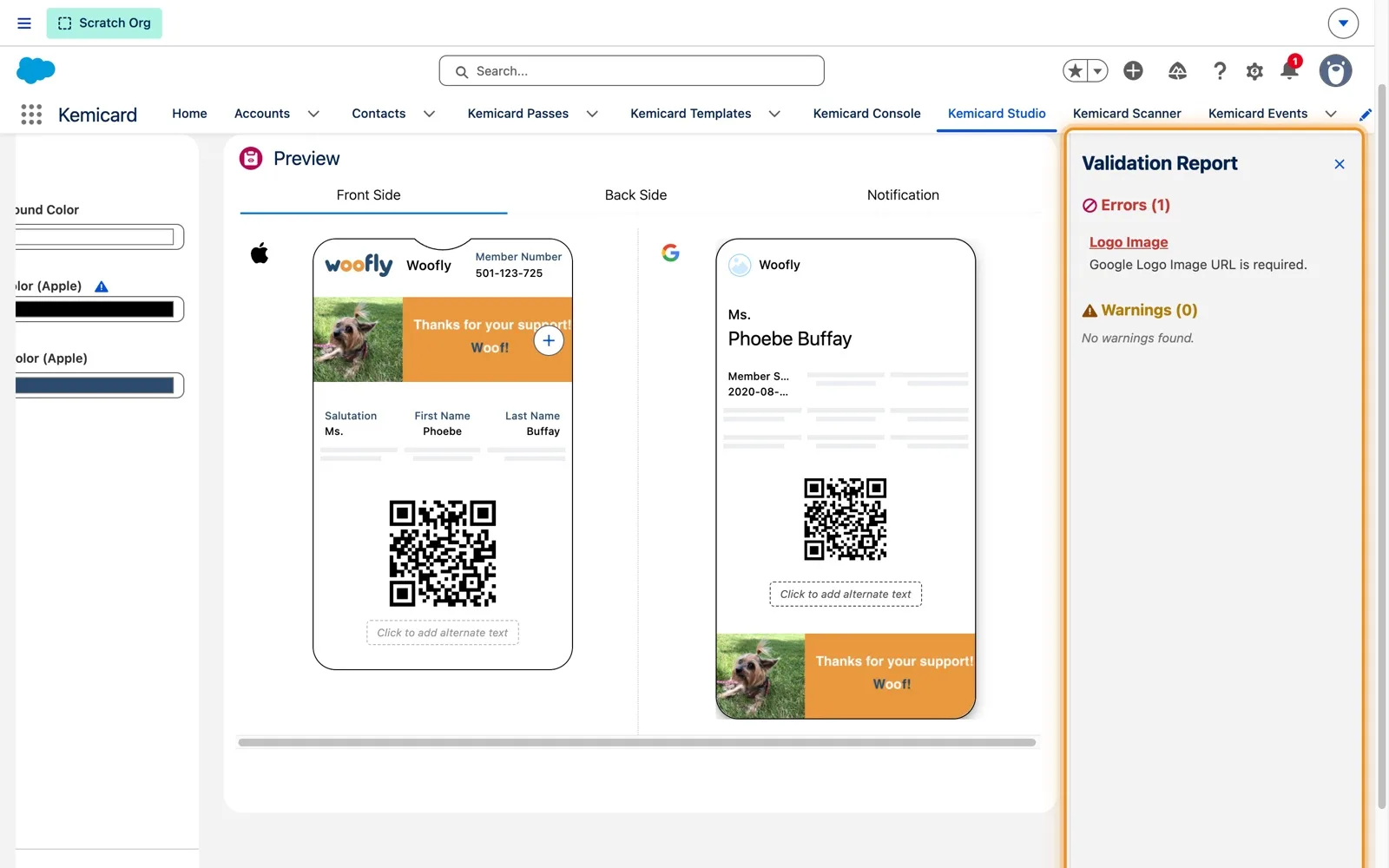Open Setup gear menu
1389x868 pixels.
coord(1254,71)
